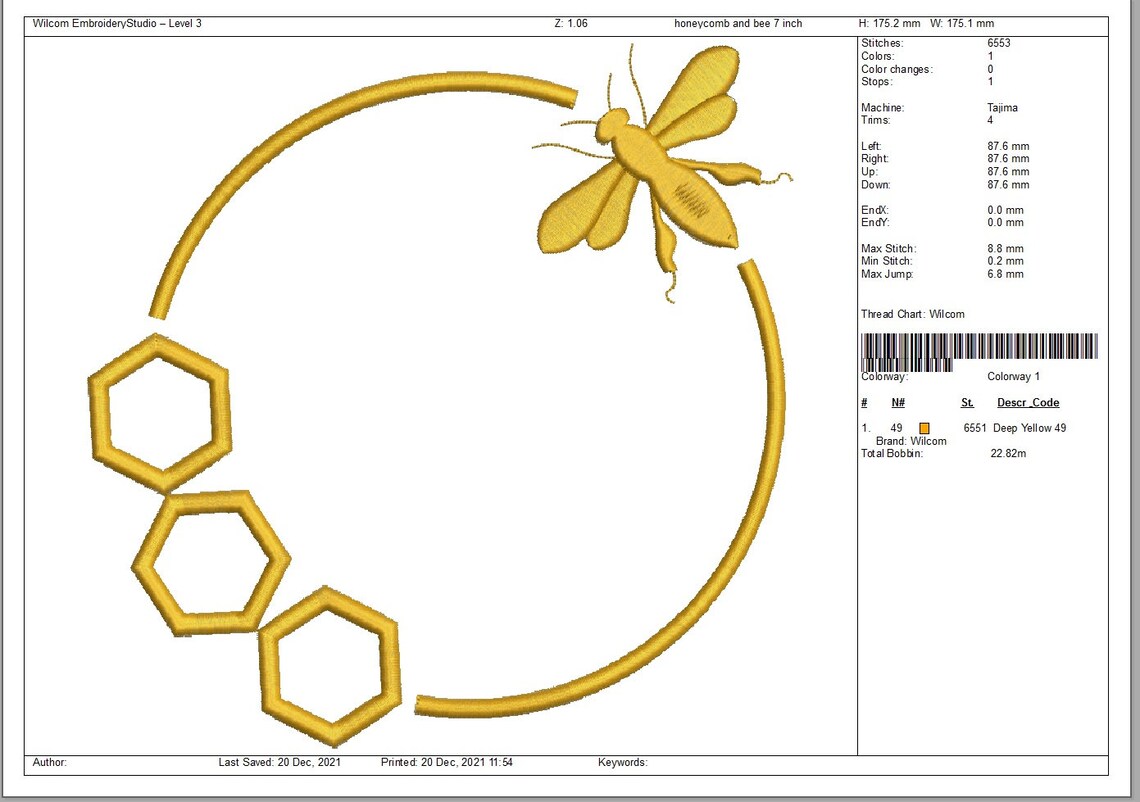
Task: Click the 'Descr_Code' column header
Action: click(x=1028, y=402)
